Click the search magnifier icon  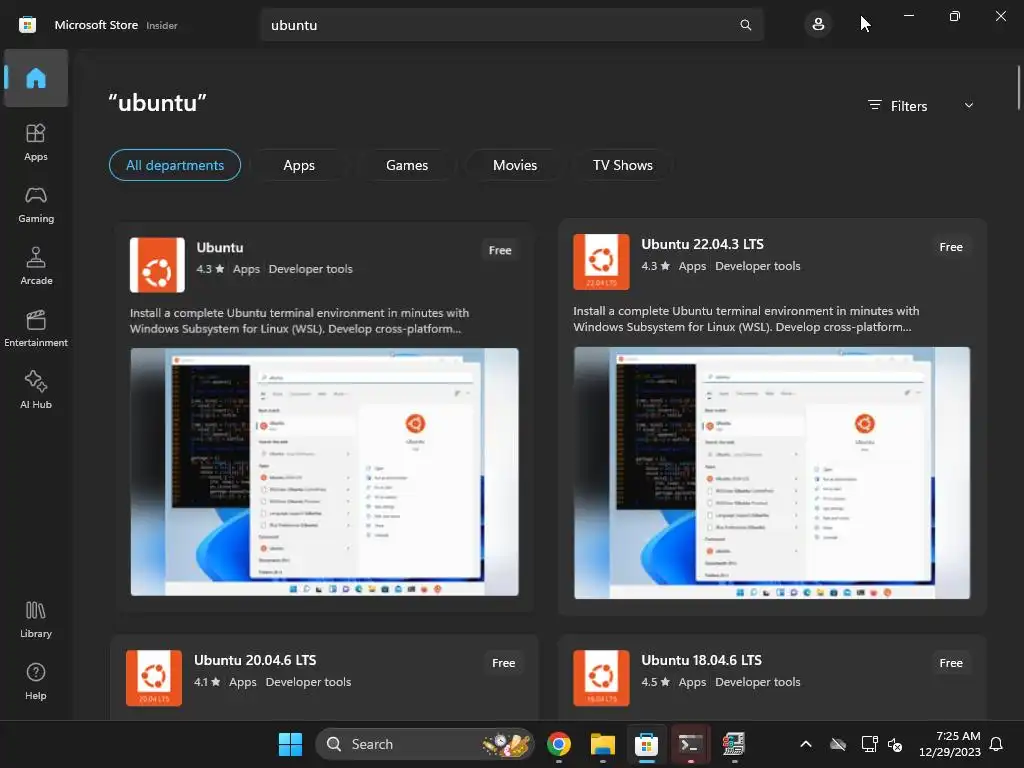[x=745, y=25]
